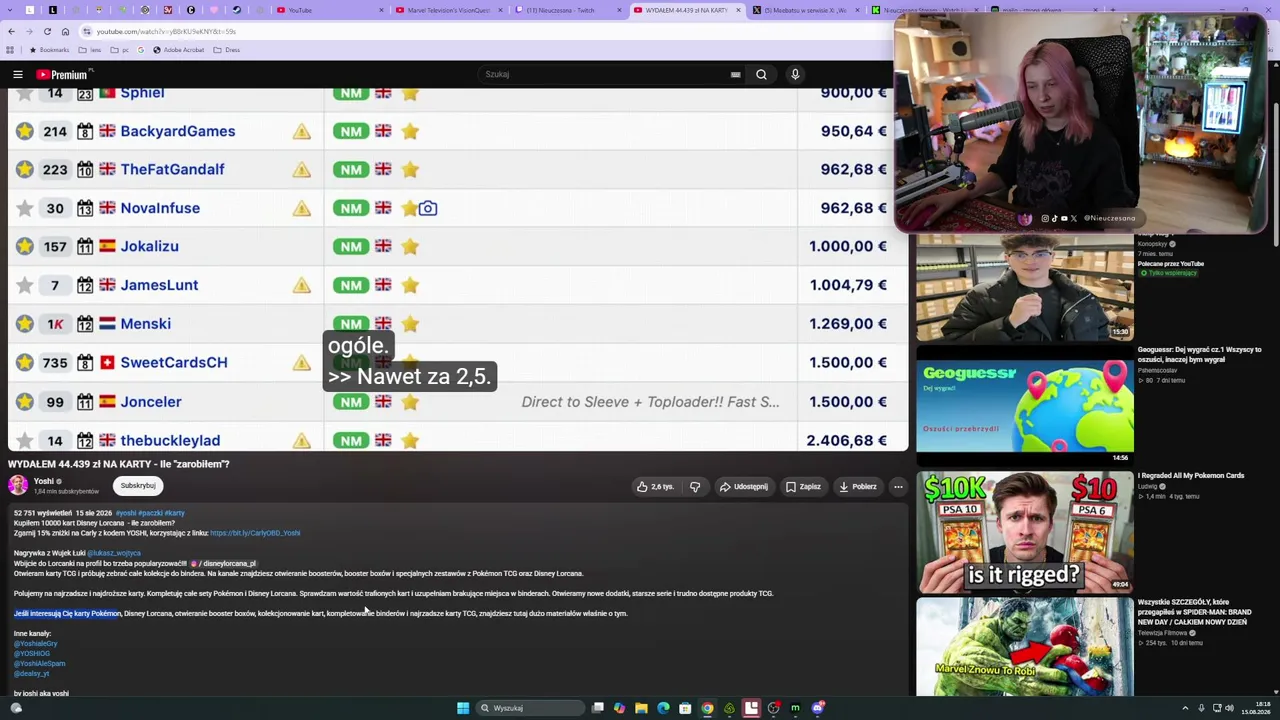Click the seller name BackyardGames in video
Screen dimensions: 1280x720
pyautogui.click(x=178, y=131)
